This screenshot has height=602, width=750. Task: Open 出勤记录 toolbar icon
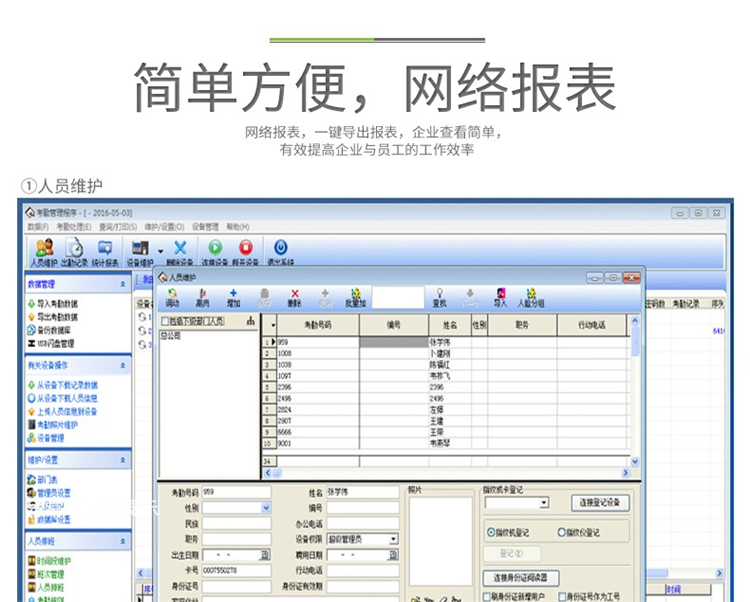[74, 252]
